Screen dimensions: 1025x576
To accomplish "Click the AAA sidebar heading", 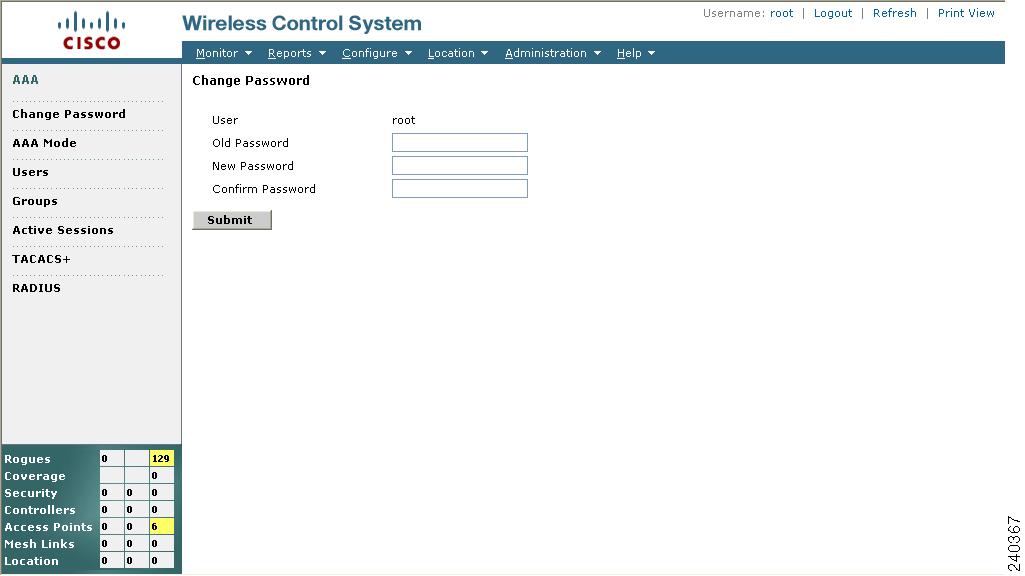I will [x=25, y=80].
